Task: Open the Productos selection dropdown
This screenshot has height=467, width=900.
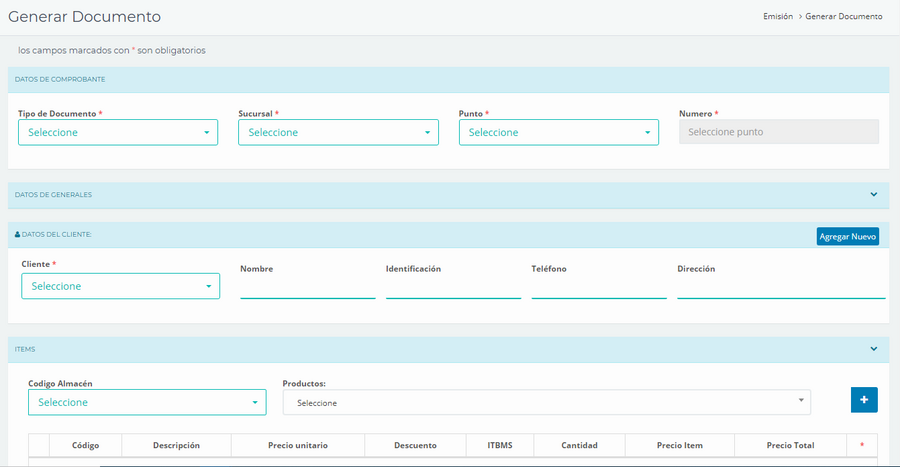Action: pyautogui.click(x=546, y=403)
